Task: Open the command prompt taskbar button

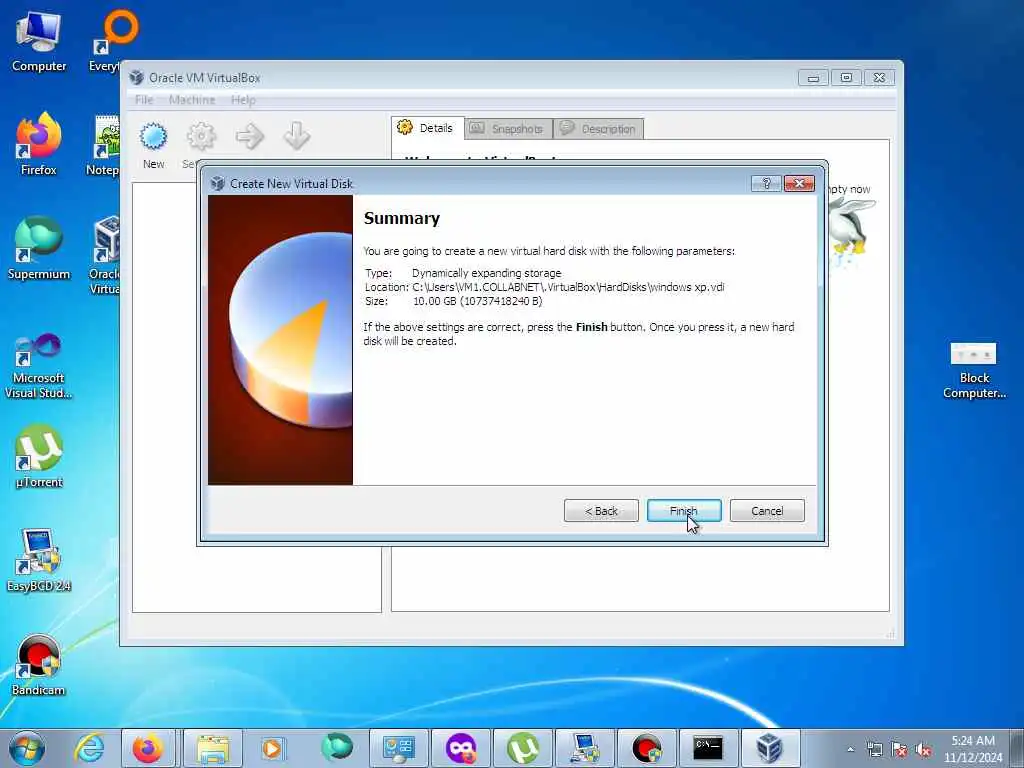Action: [708, 748]
